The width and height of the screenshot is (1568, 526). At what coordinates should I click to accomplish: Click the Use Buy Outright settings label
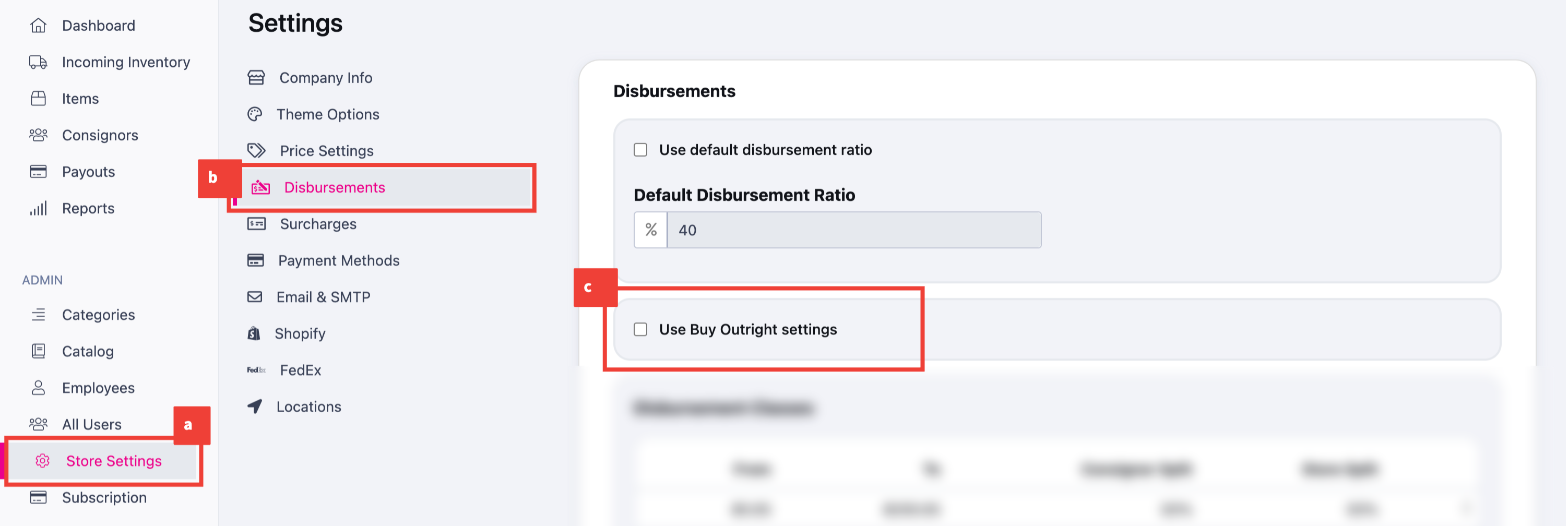(x=748, y=329)
